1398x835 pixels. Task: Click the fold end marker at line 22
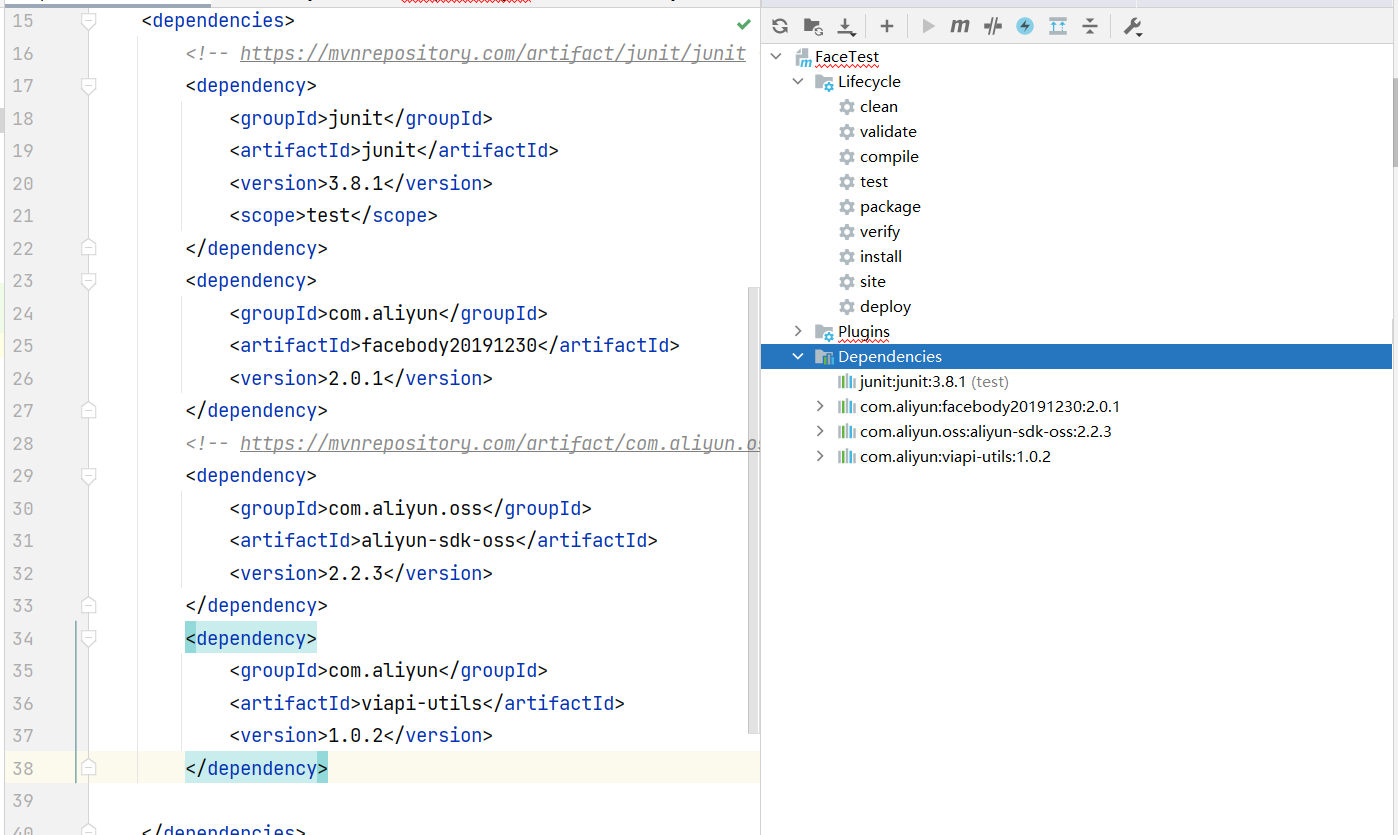89,248
